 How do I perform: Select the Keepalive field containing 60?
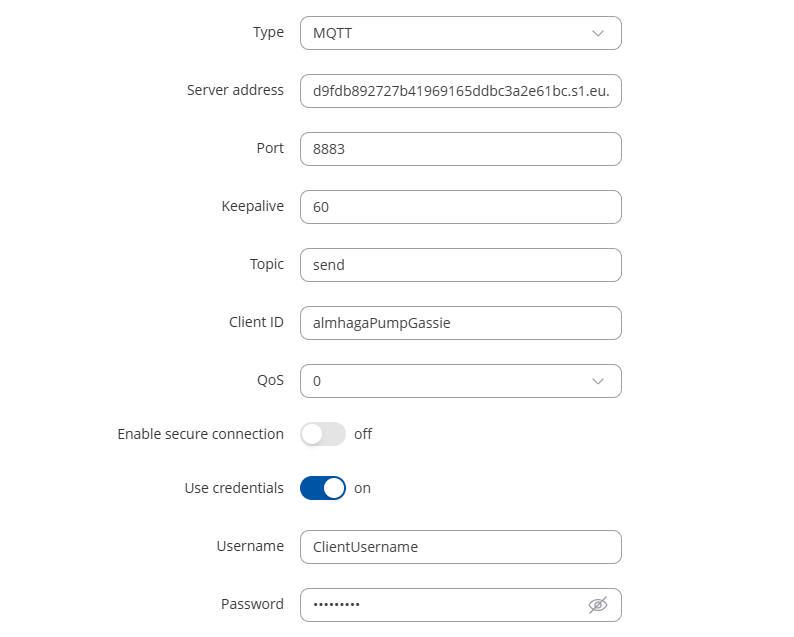coord(460,207)
